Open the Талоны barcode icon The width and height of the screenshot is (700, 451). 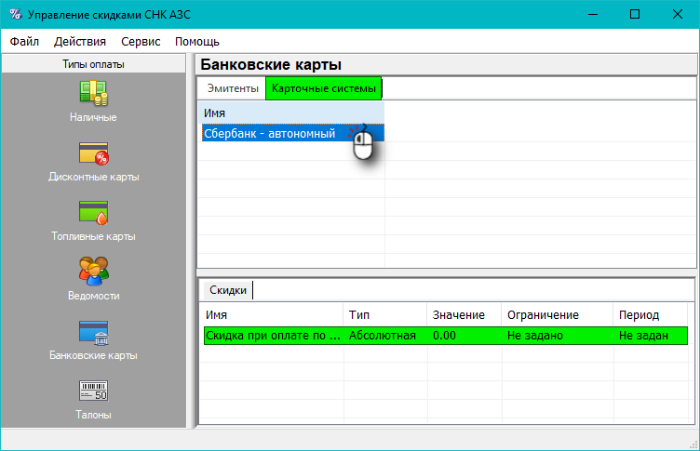click(93, 390)
